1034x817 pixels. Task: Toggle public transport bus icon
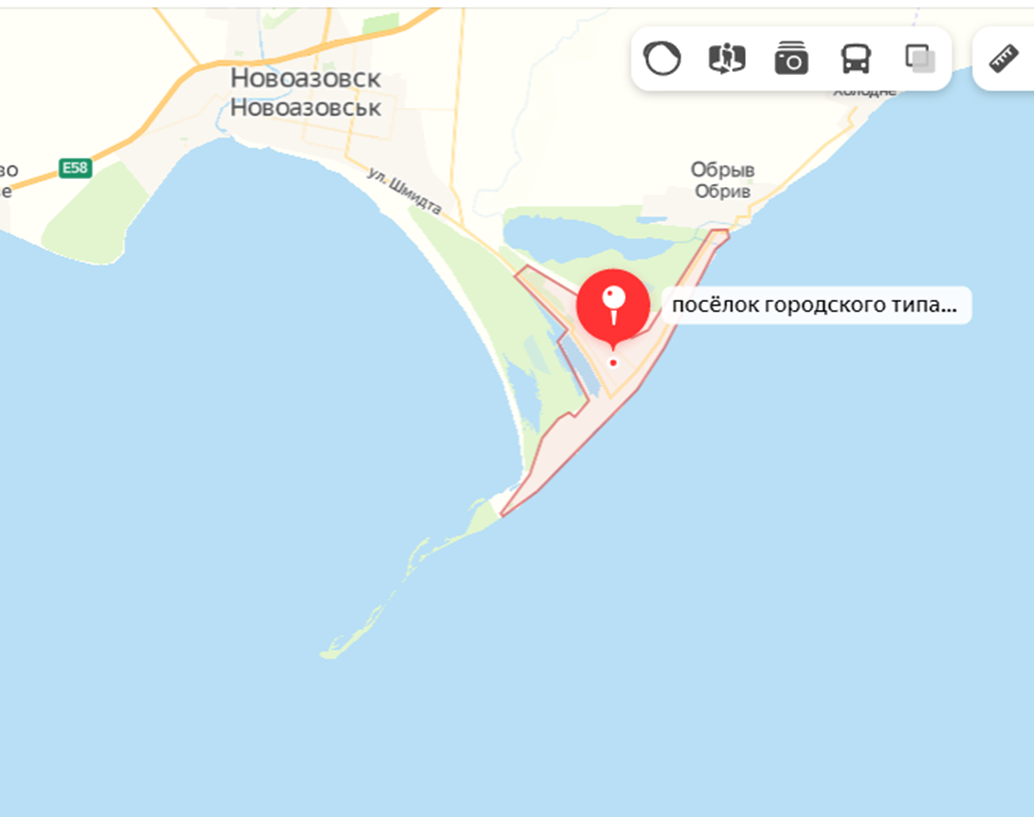click(856, 59)
